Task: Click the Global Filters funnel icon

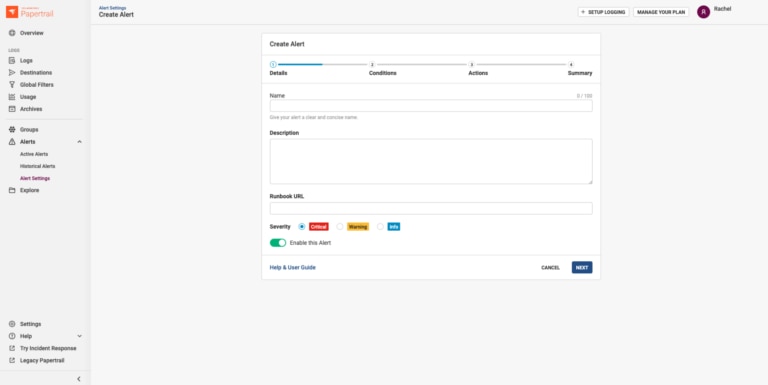Action: (12, 85)
